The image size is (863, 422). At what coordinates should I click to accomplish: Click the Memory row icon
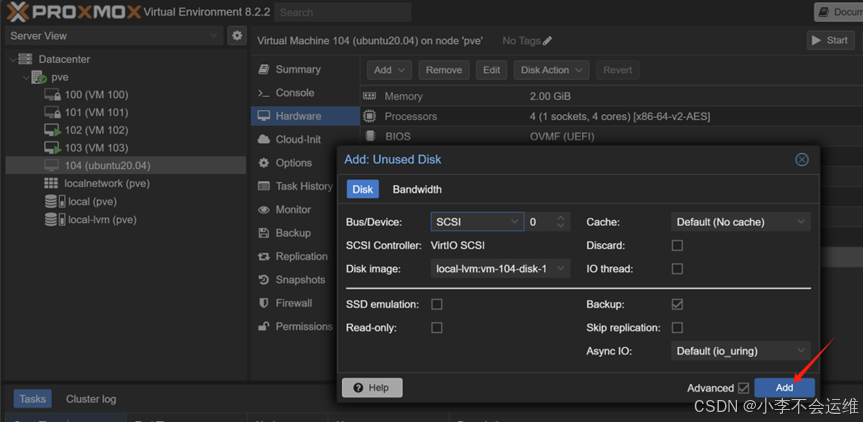tap(369, 96)
